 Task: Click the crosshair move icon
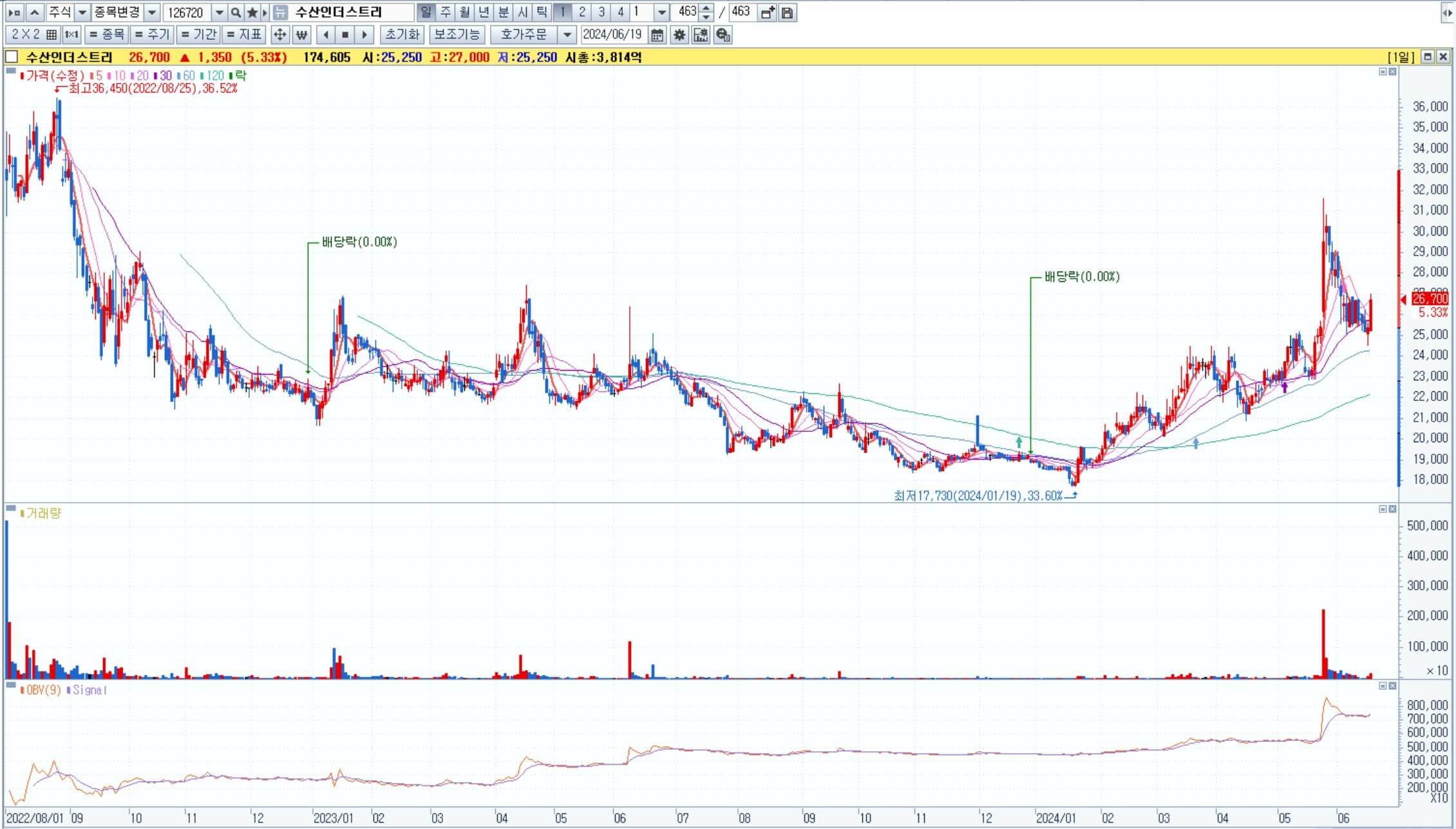279,35
